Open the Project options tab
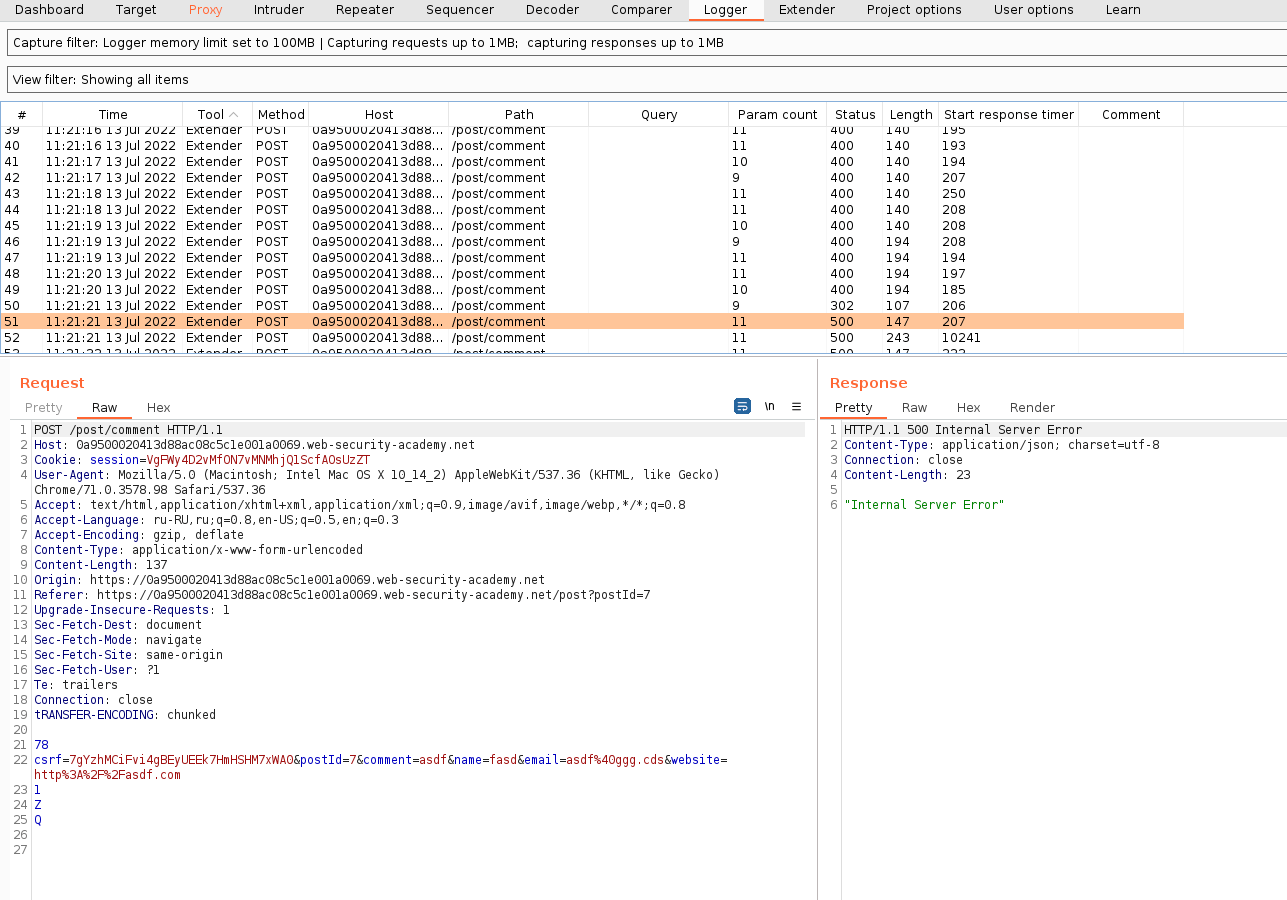Screen dimensions: 1287x900 pyautogui.click(x=913, y=10)
